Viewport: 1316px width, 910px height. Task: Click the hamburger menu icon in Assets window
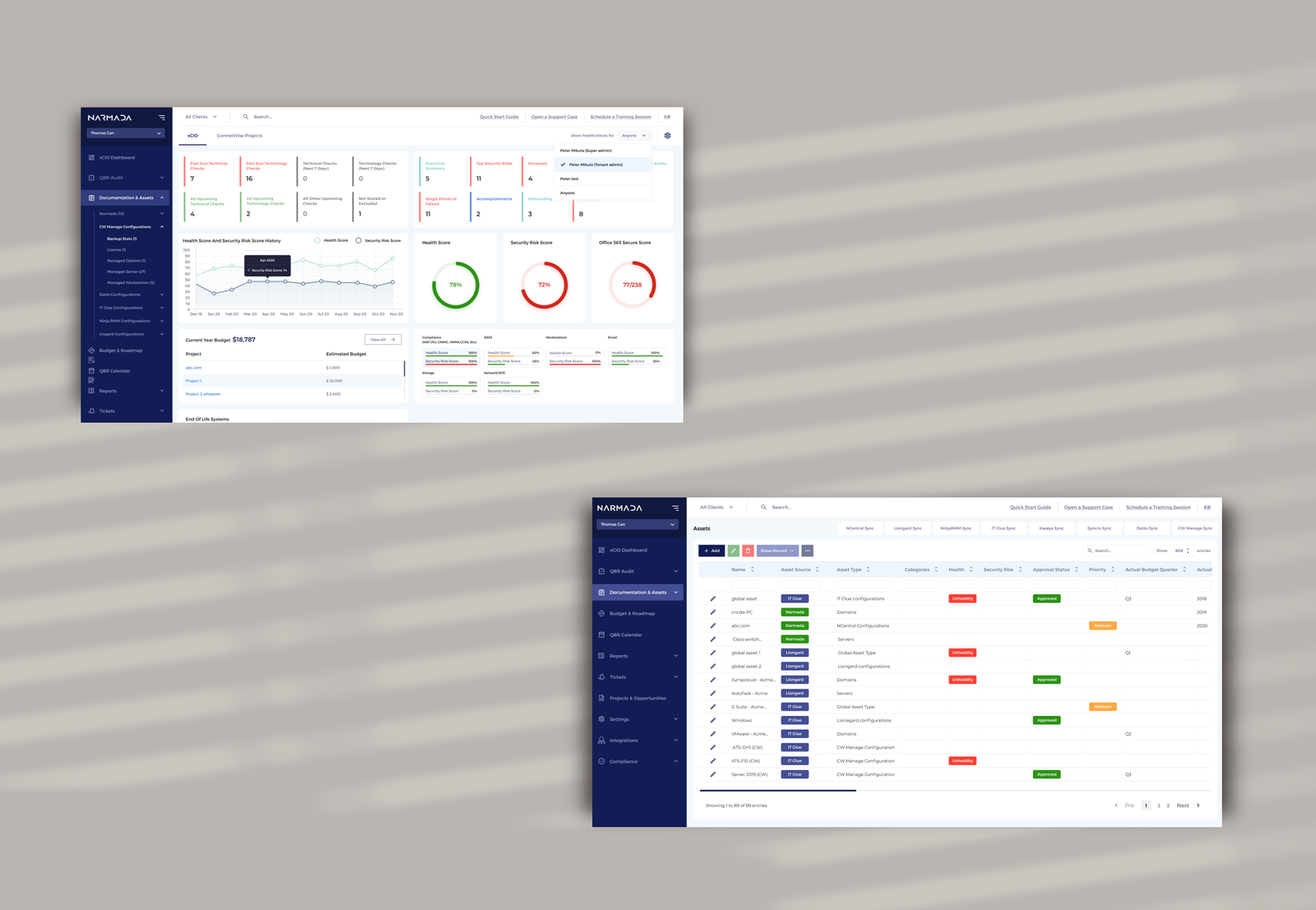pyautogui.click(x=675, y=508)
